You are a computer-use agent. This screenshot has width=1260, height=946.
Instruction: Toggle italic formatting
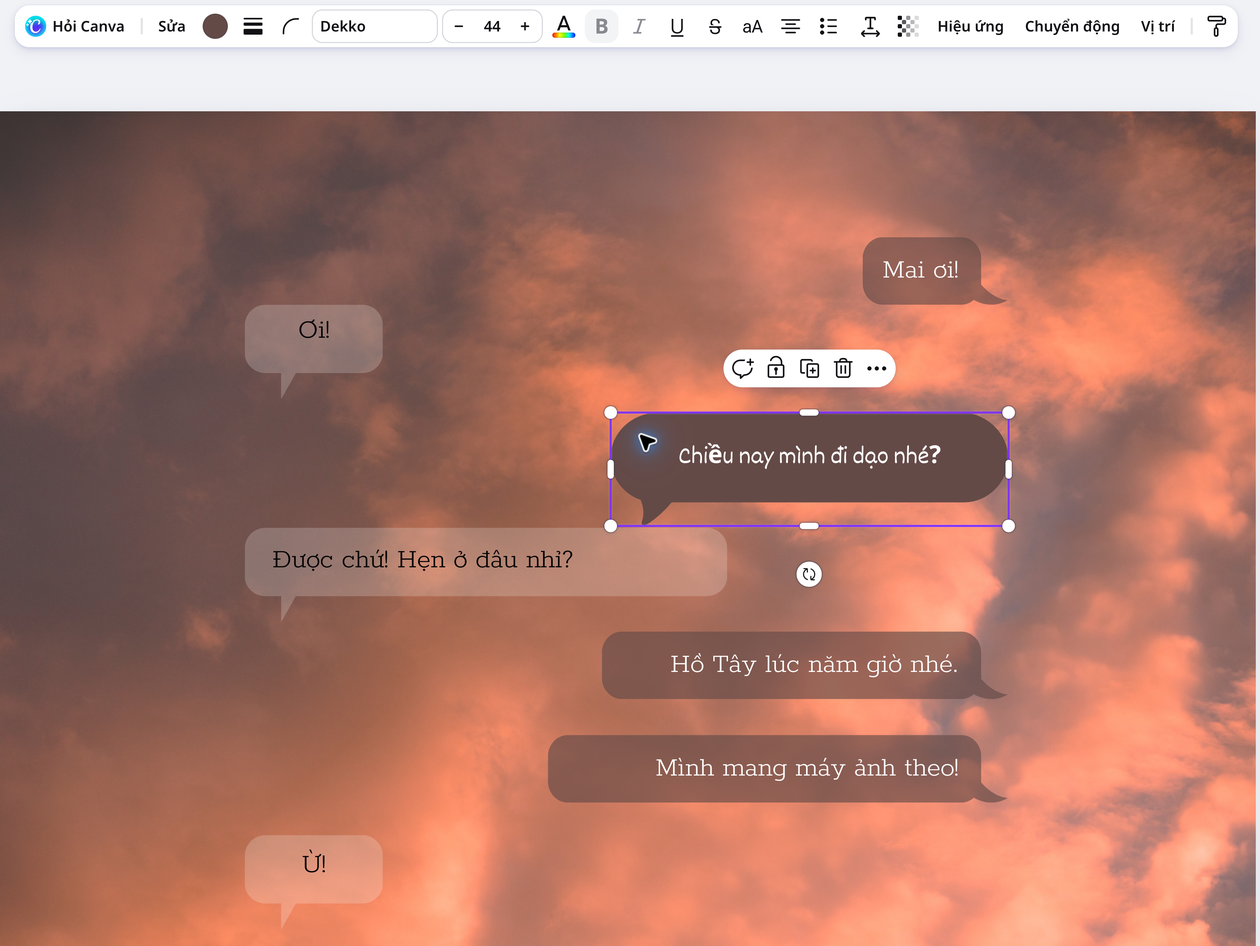pos(639,26)
